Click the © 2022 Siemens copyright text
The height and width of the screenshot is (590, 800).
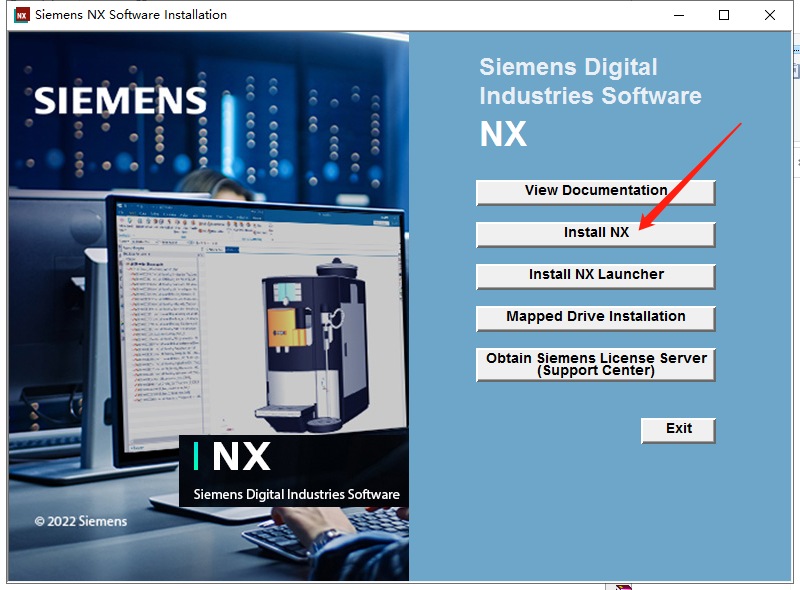tap(80, 521)
